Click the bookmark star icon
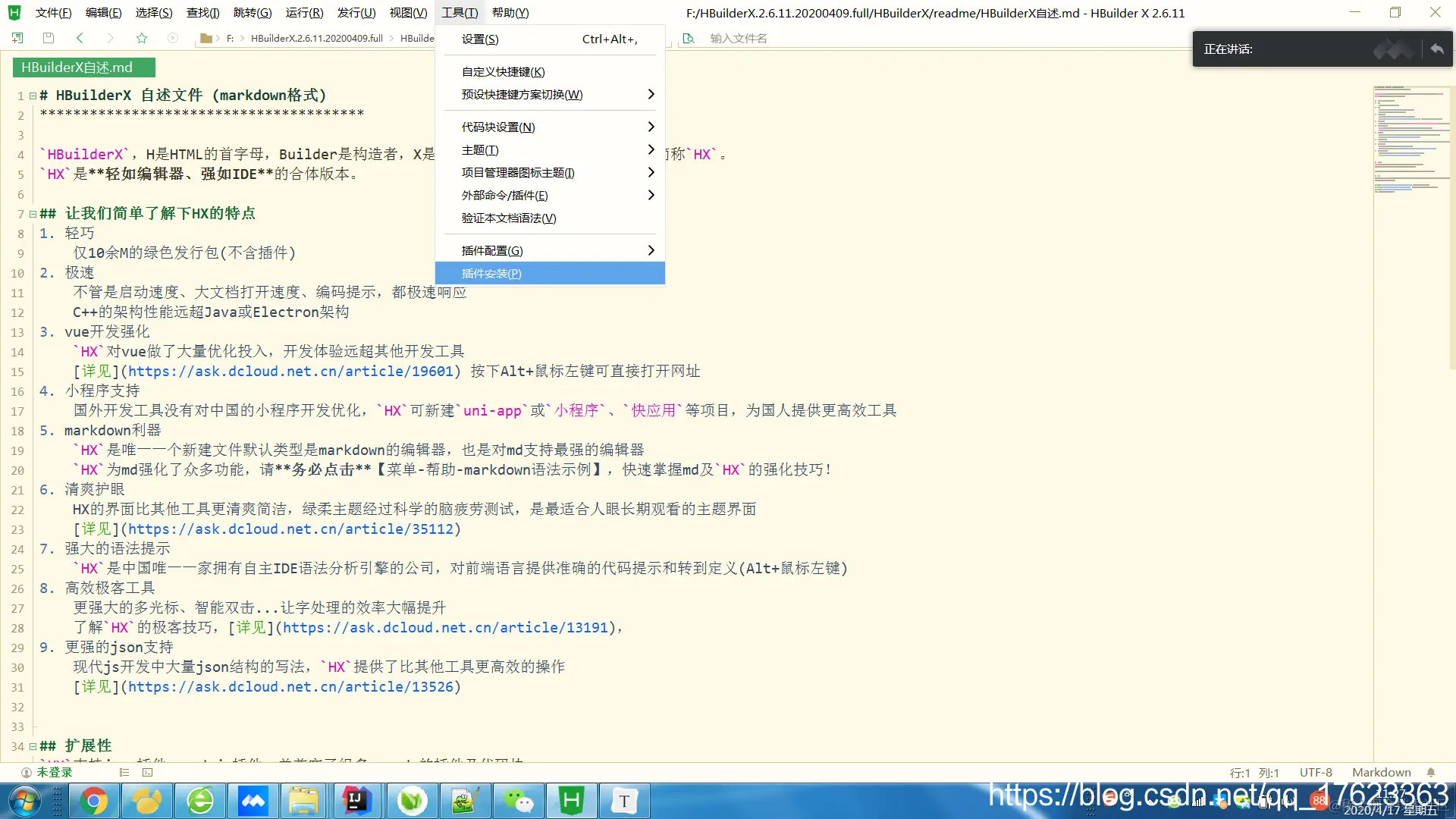 142,38
